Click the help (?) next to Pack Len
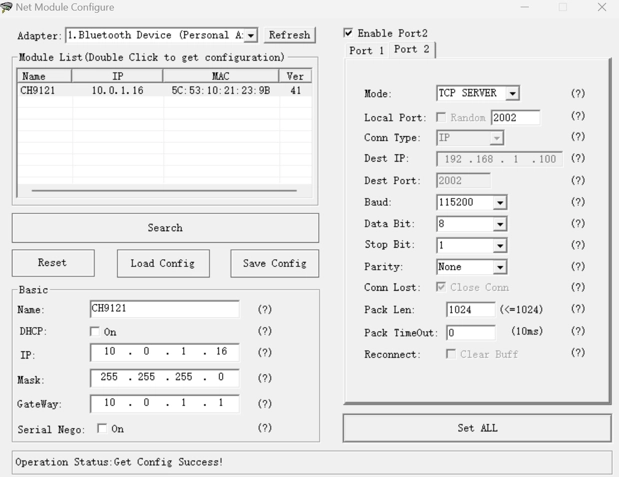The width and height of the screenshot is (619, 477). pyautogui.click(x=578, y=309)
